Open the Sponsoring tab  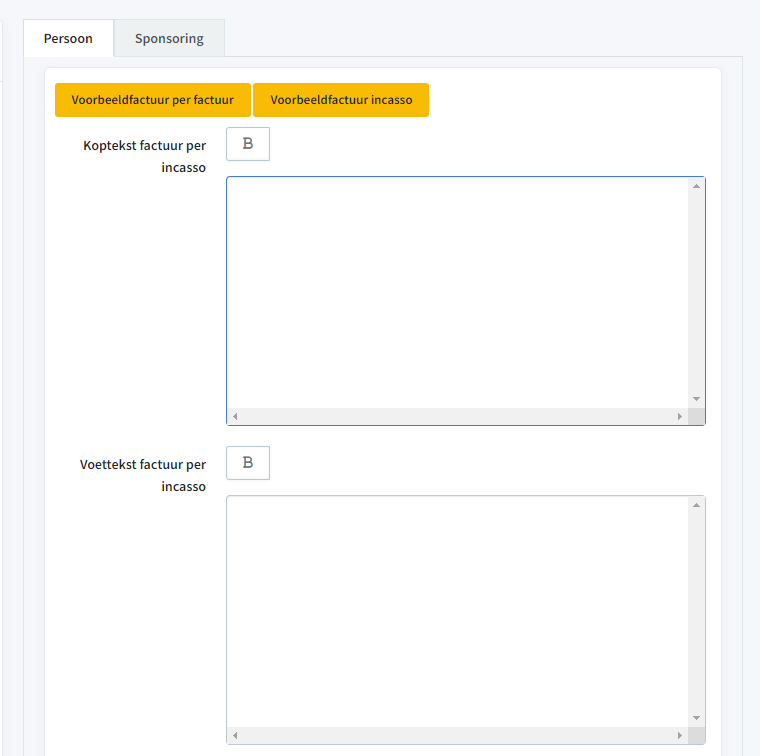coord(169,38)
